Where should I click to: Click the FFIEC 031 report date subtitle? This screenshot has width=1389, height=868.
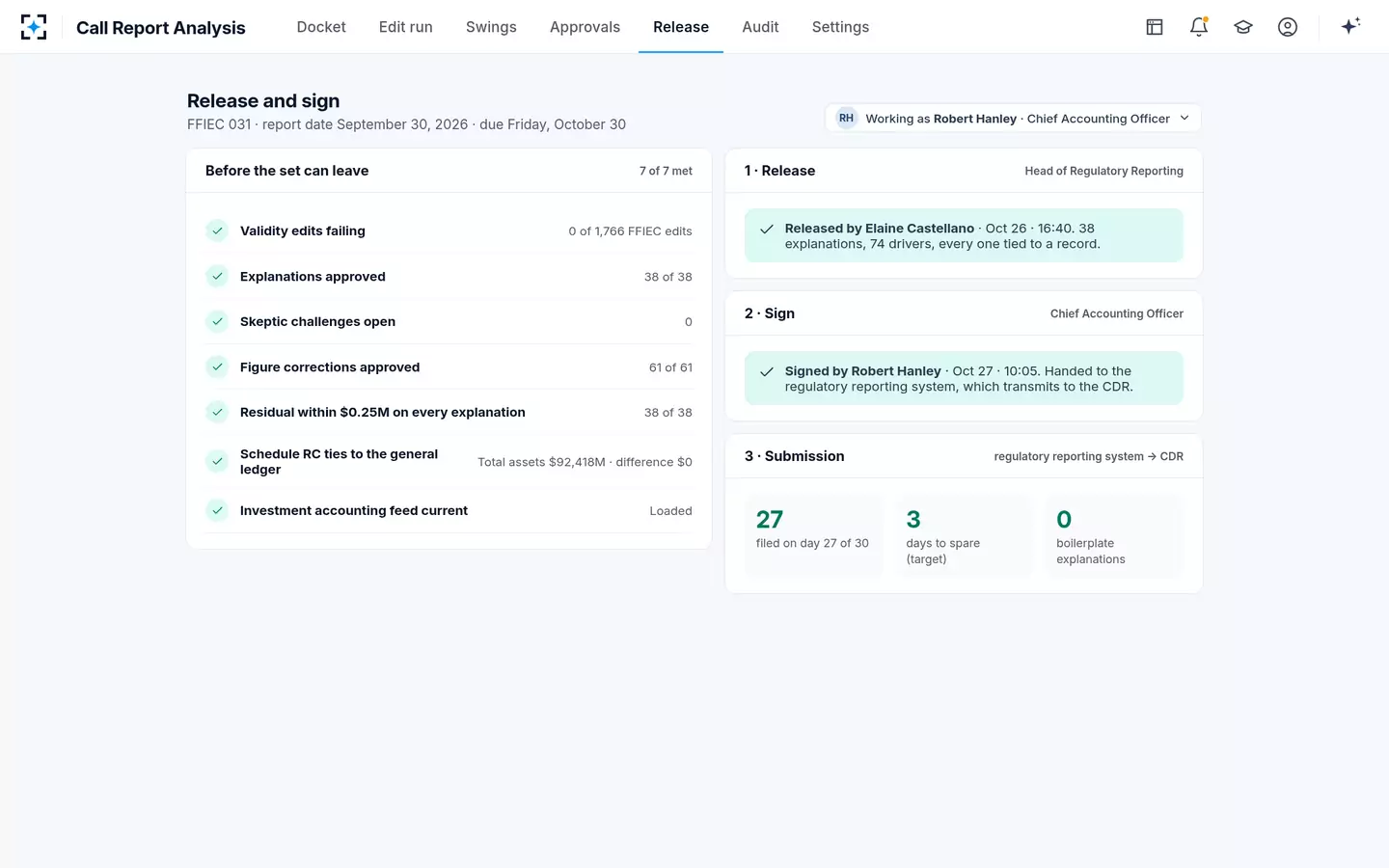(406, 124)
